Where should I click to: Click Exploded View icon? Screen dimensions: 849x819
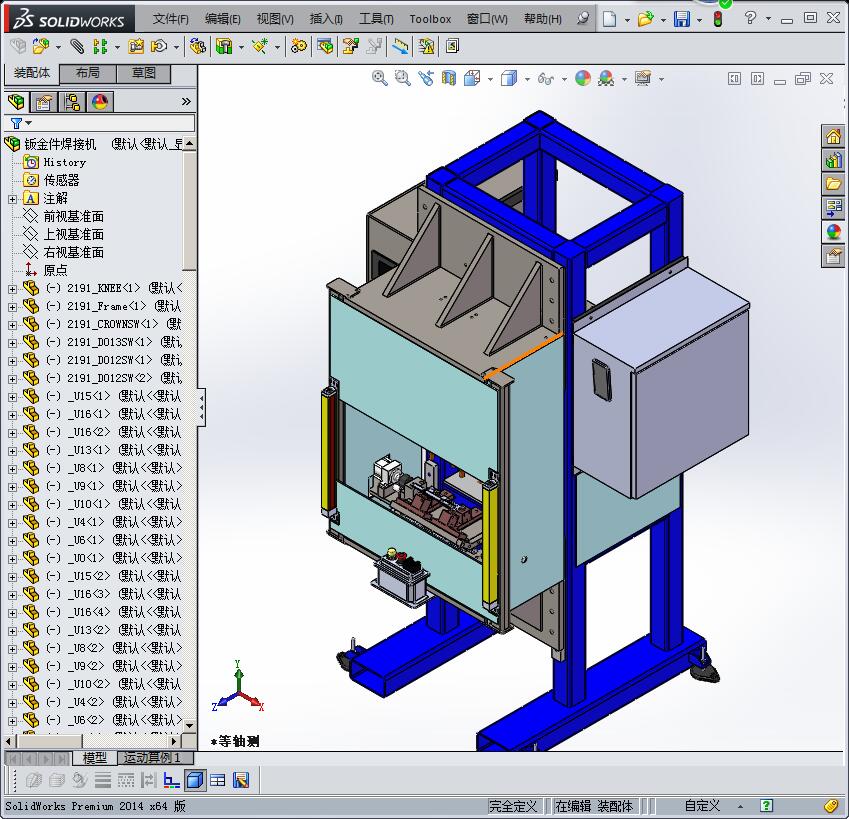(350, 47)
